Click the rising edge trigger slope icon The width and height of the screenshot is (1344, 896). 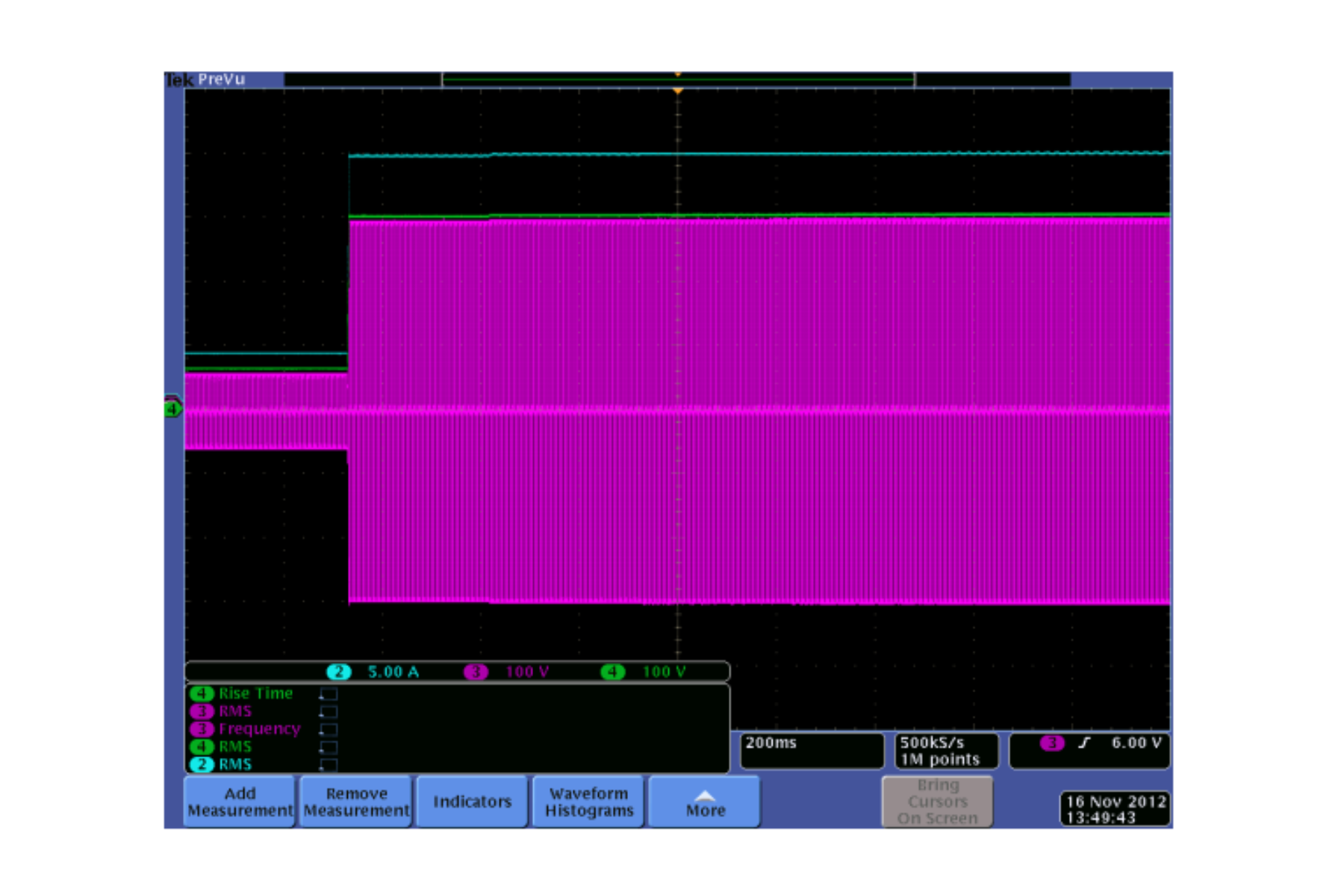1084,743
